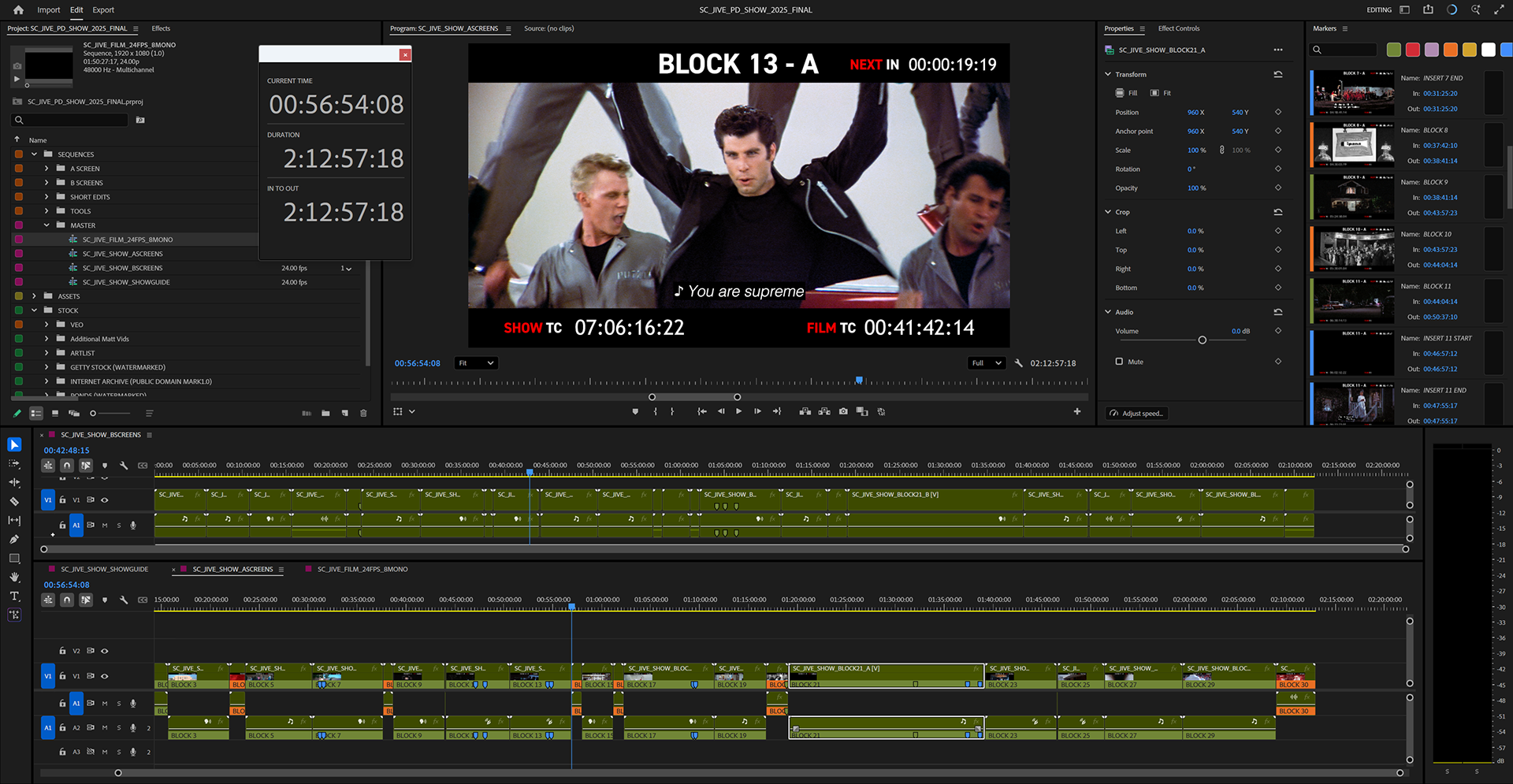Collapse the Audio section in Properties
The image size is (1513, 784).
click(1108, 312)
